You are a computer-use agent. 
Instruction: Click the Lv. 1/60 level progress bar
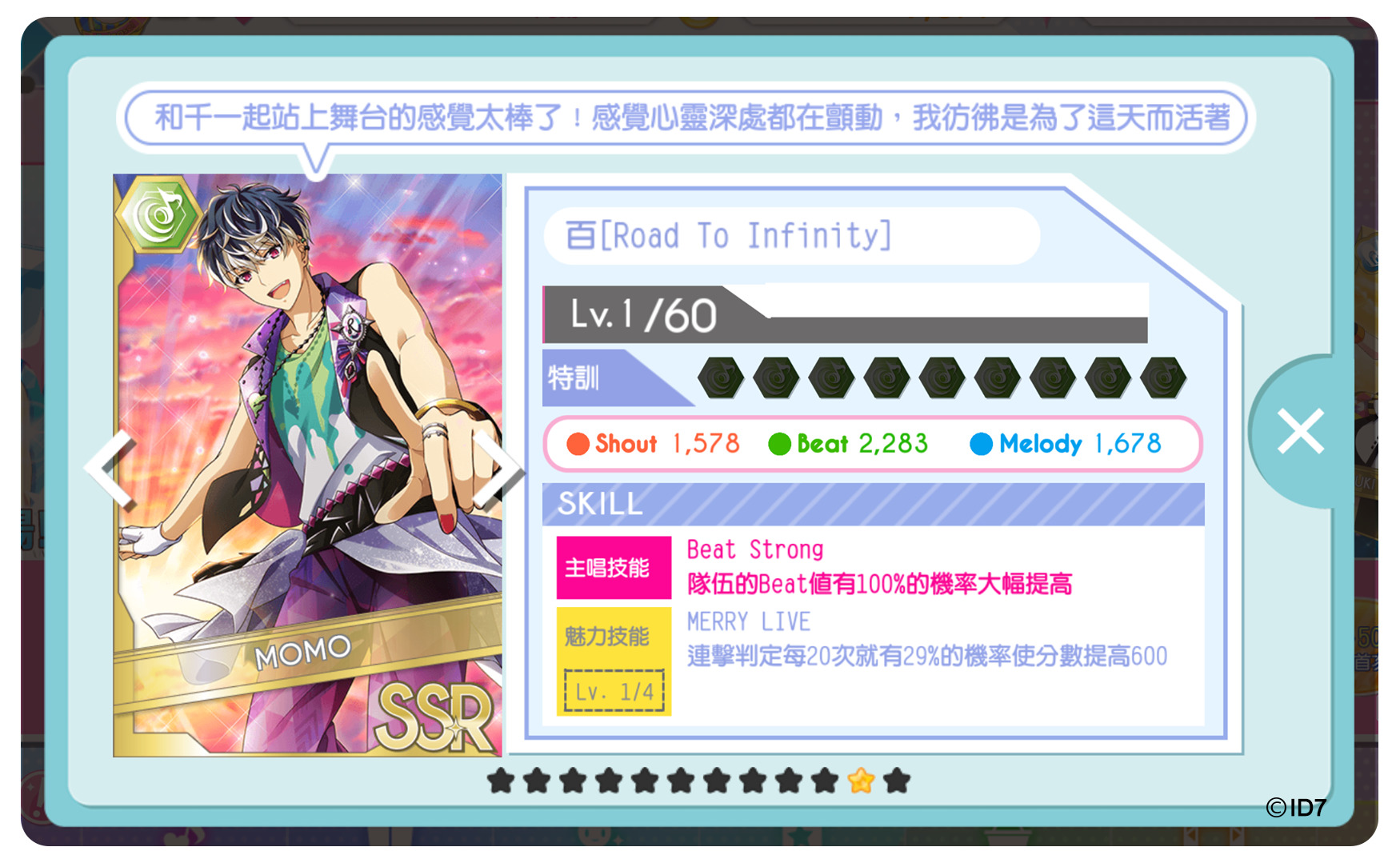[846, 314]
